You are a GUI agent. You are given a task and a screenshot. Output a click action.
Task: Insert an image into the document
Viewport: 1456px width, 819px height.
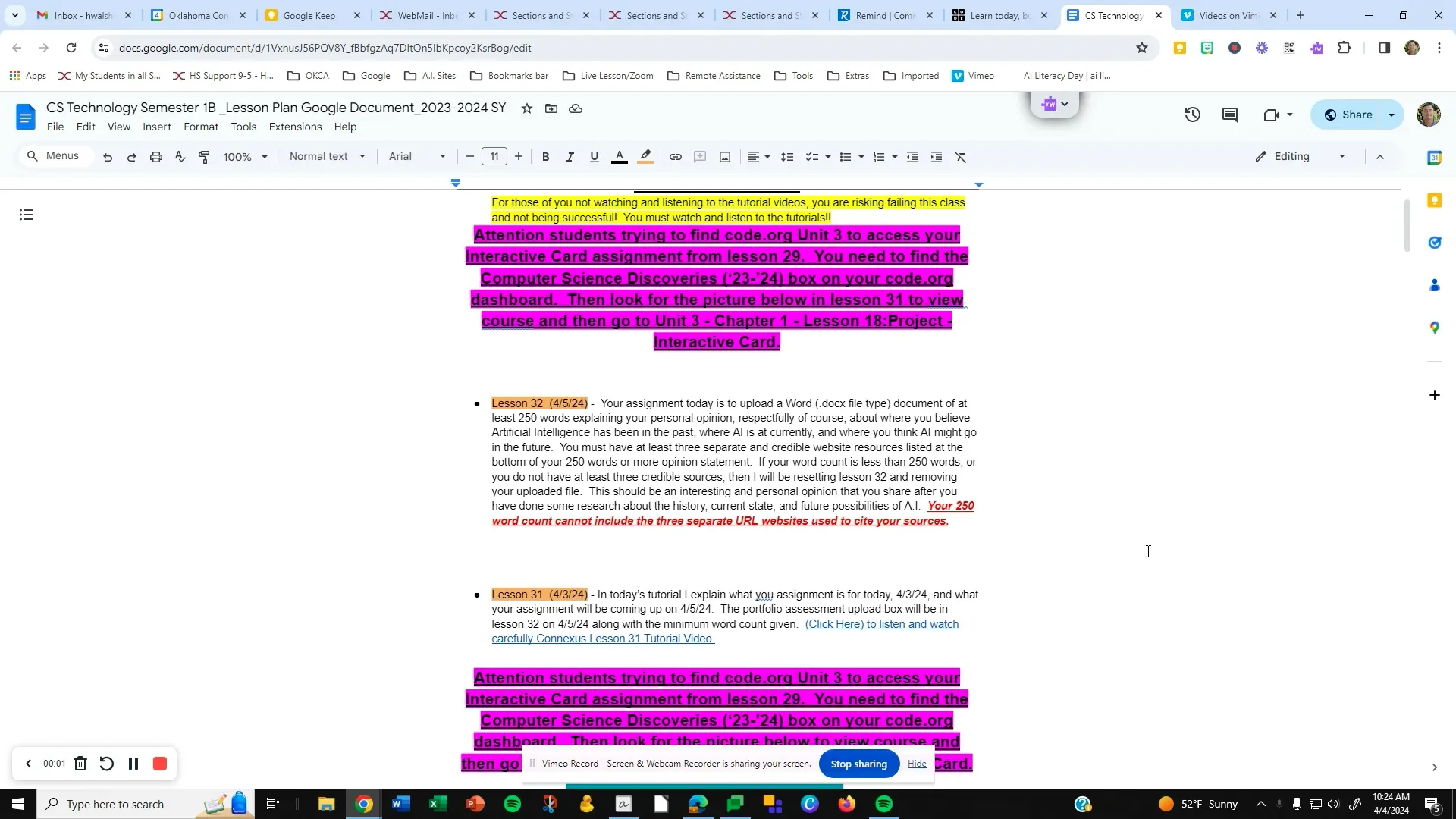pos(724,156)
